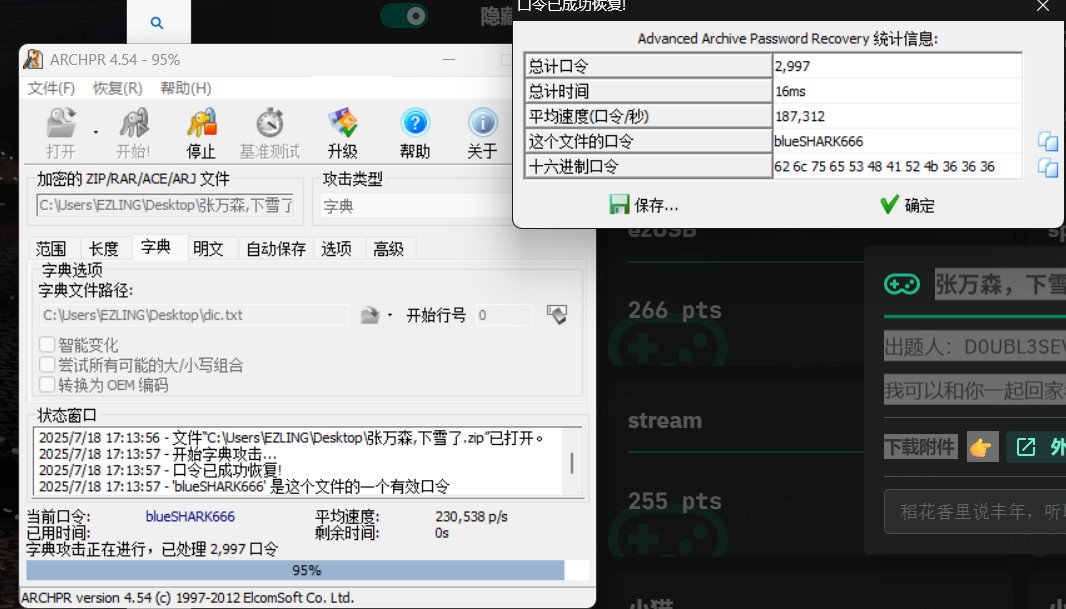The height and width of the screenshot is (609, 1066).
Task: Copy the hexadecimal password value
Action: (x=1047, y=167)
